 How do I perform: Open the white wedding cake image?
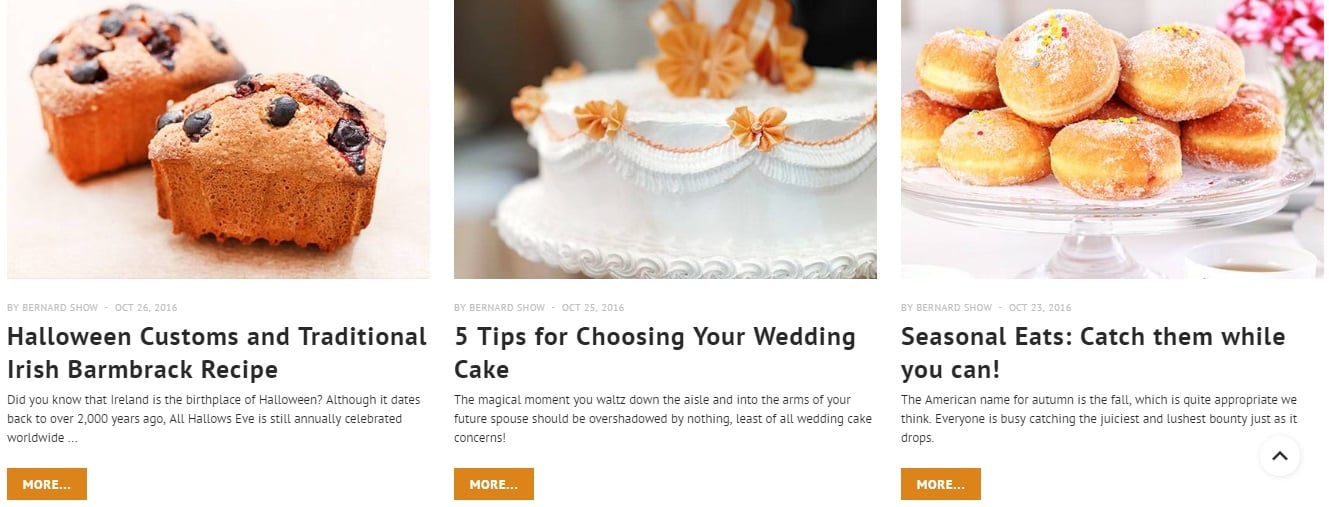click(x=665, y=139)
